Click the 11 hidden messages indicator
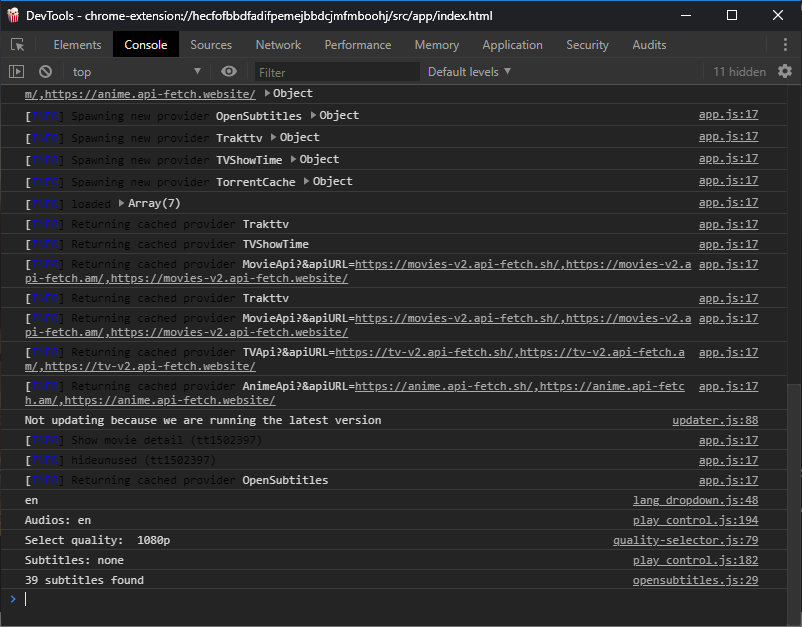The width and height of the screenshot is (802, 627). click(739, 72)
